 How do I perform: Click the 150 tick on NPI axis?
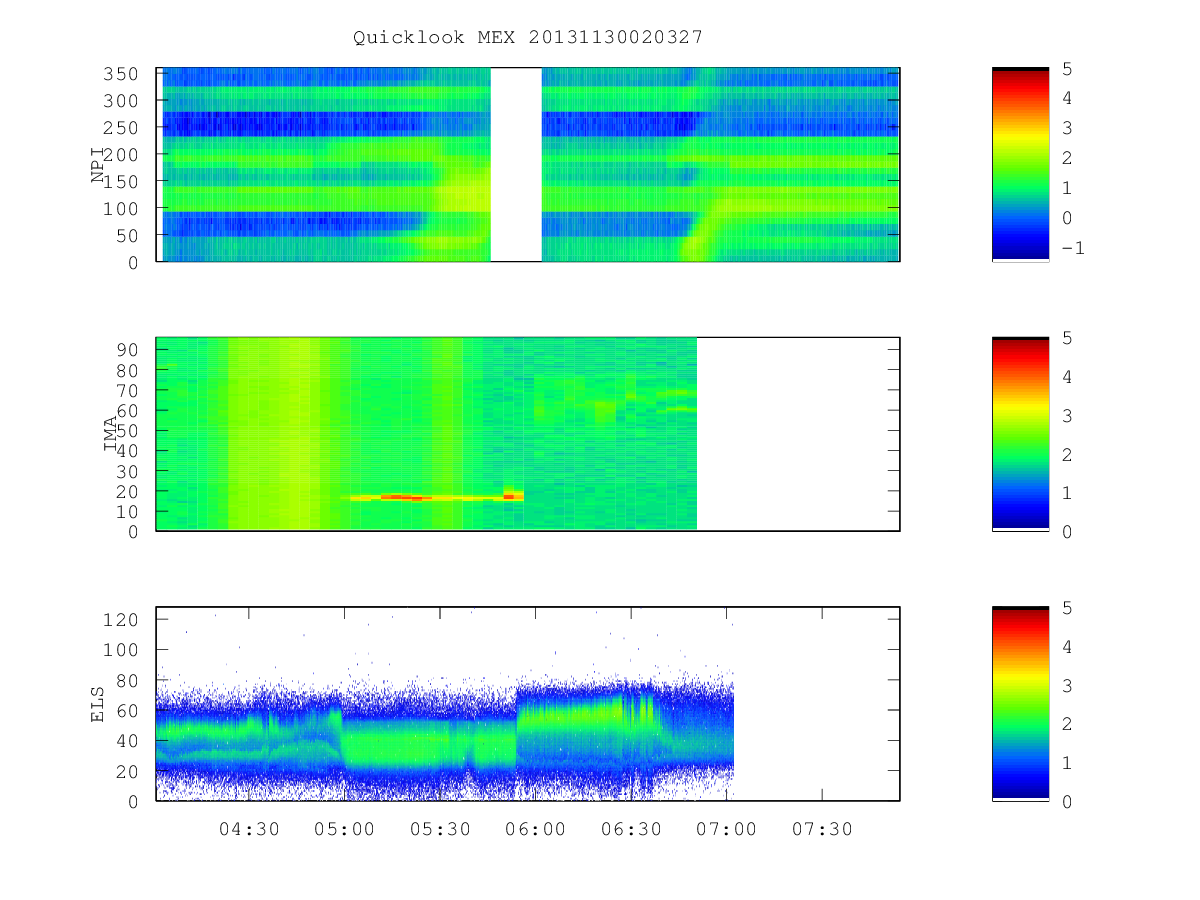tap(121, 181)
